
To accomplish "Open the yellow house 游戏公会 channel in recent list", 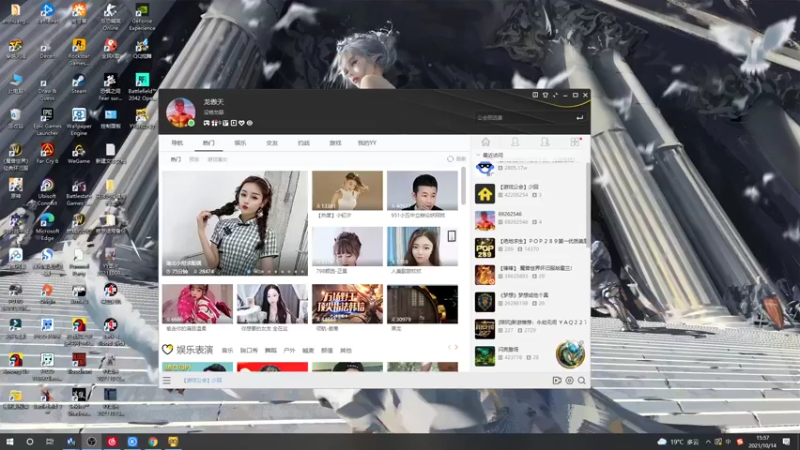I will [529, 193].
